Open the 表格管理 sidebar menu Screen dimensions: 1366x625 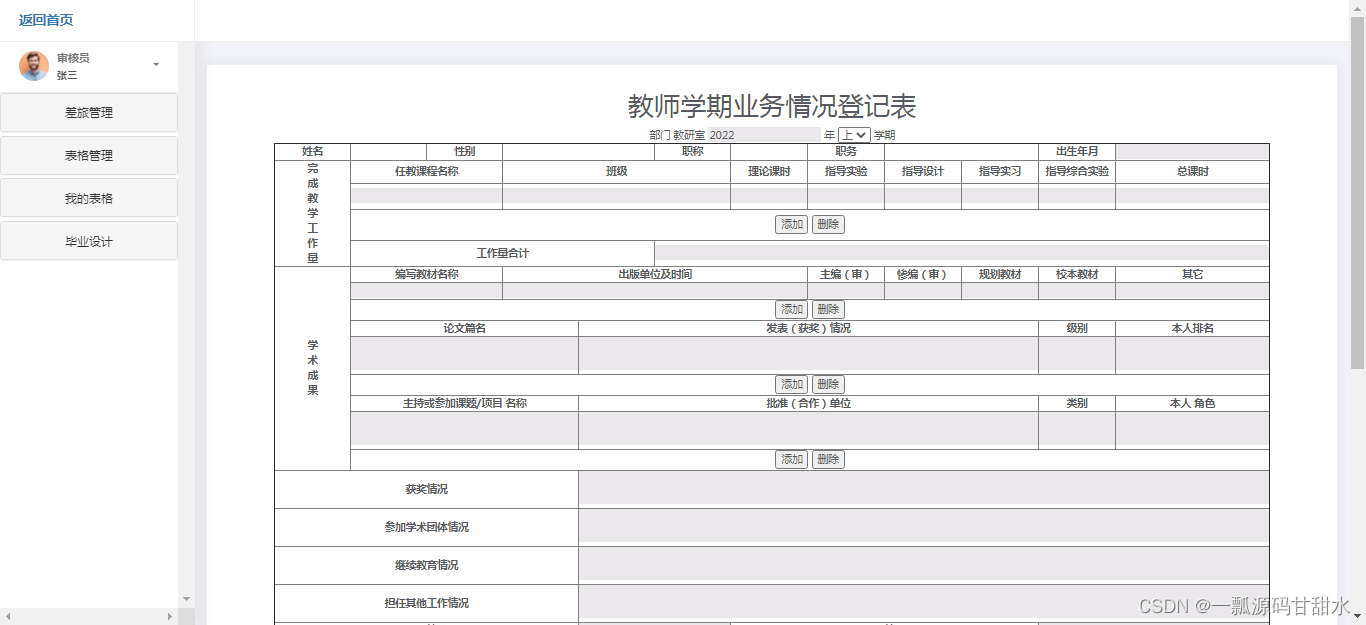point(89,155)
